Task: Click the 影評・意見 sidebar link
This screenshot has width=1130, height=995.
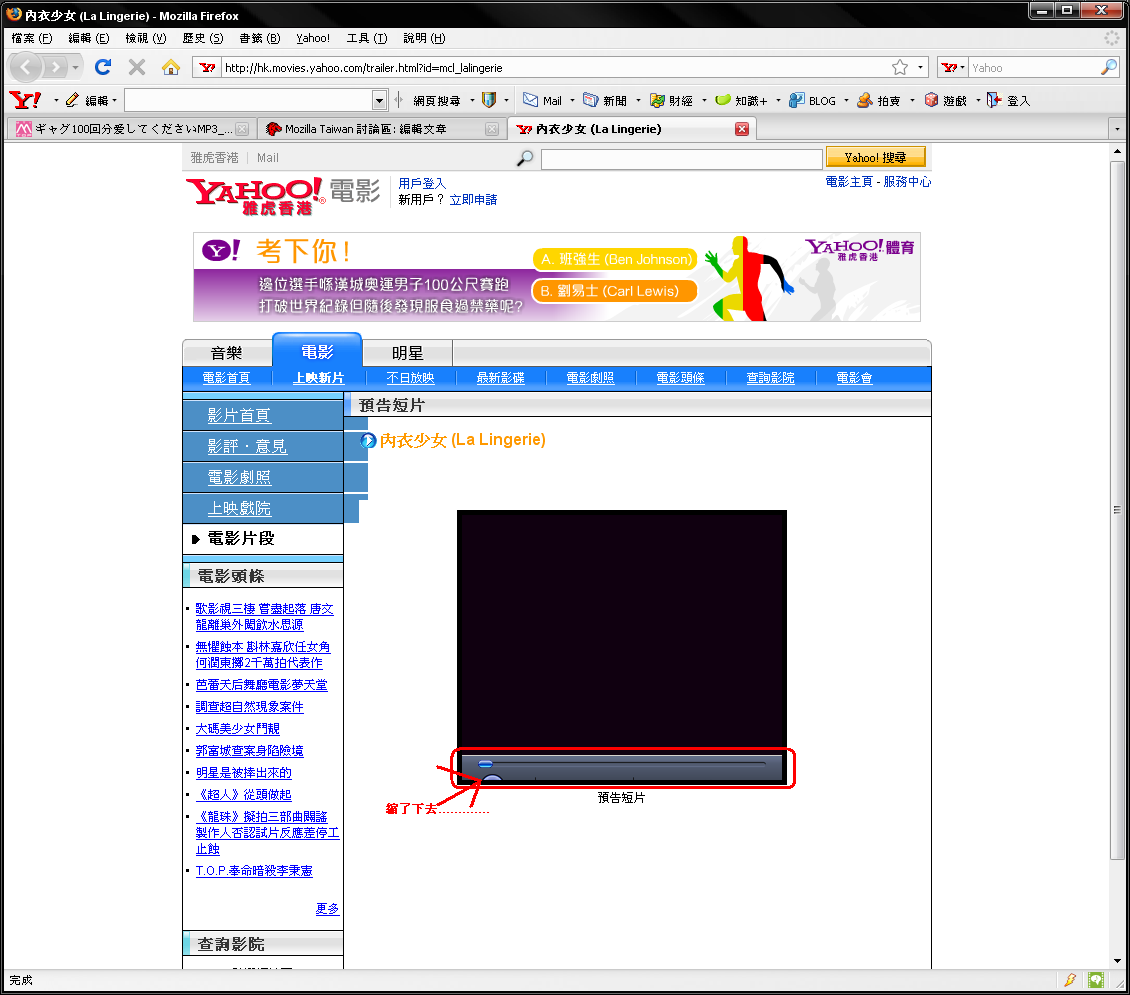Action: pos(247,446)
